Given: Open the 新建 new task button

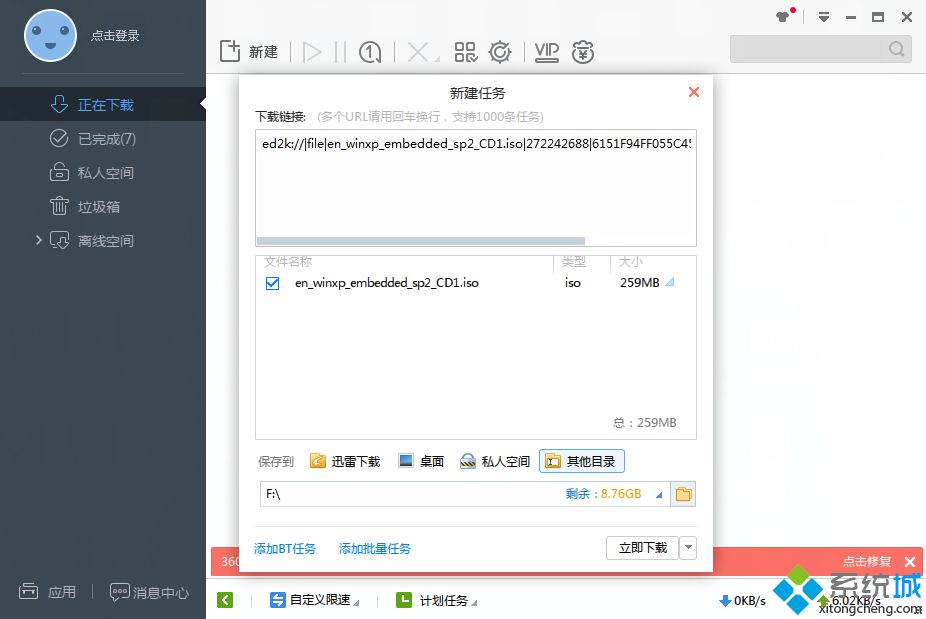Looking at the screenshot, I should pyautogui.click(x=249, y=52).
